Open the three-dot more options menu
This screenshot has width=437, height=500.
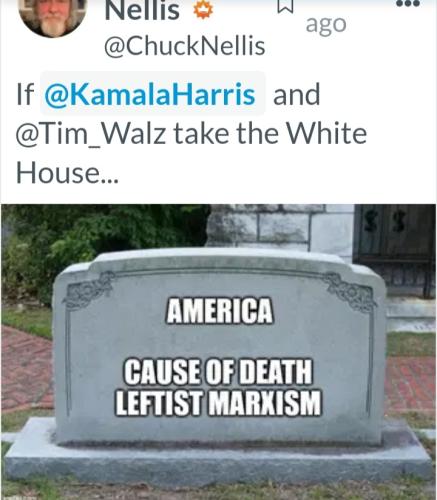408,4
